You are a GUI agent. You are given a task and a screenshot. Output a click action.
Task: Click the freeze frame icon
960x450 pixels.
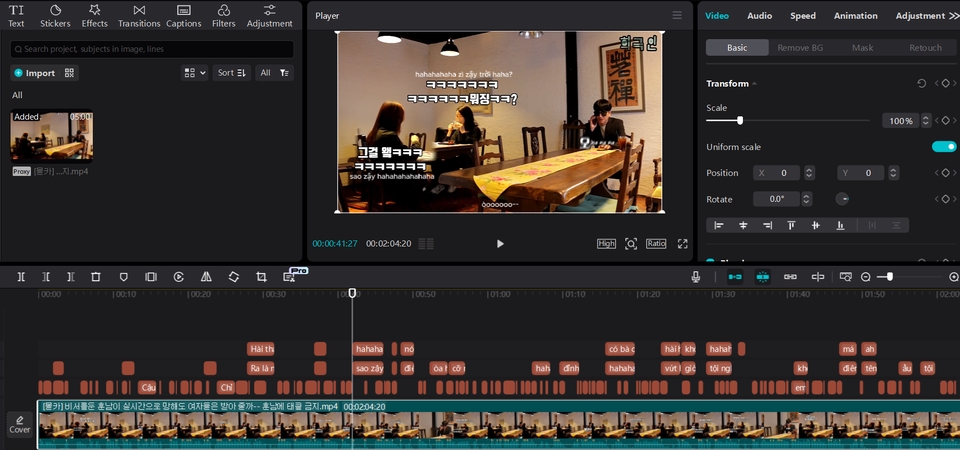click(151, 277)
